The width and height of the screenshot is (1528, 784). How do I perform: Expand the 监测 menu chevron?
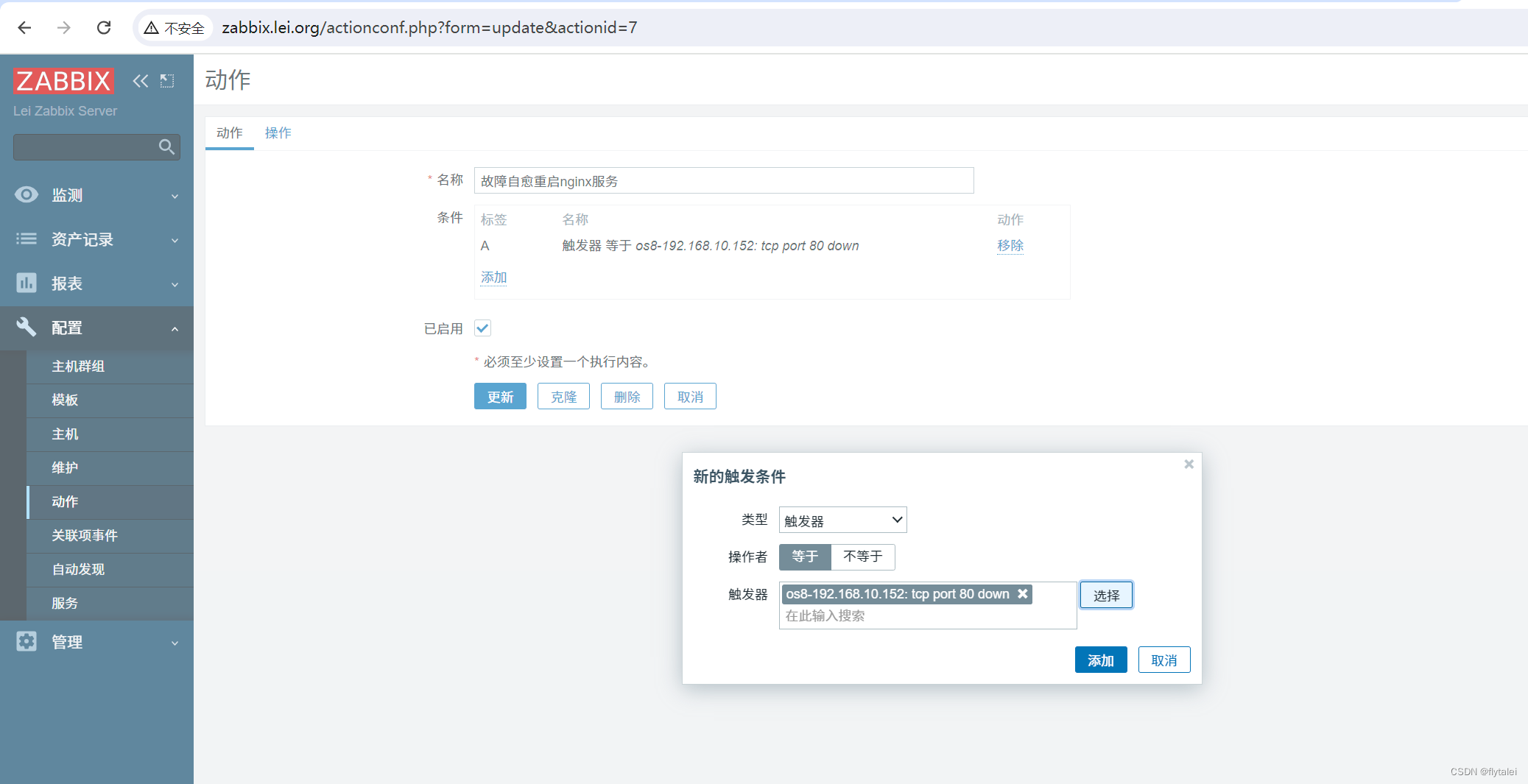(175, 196)
